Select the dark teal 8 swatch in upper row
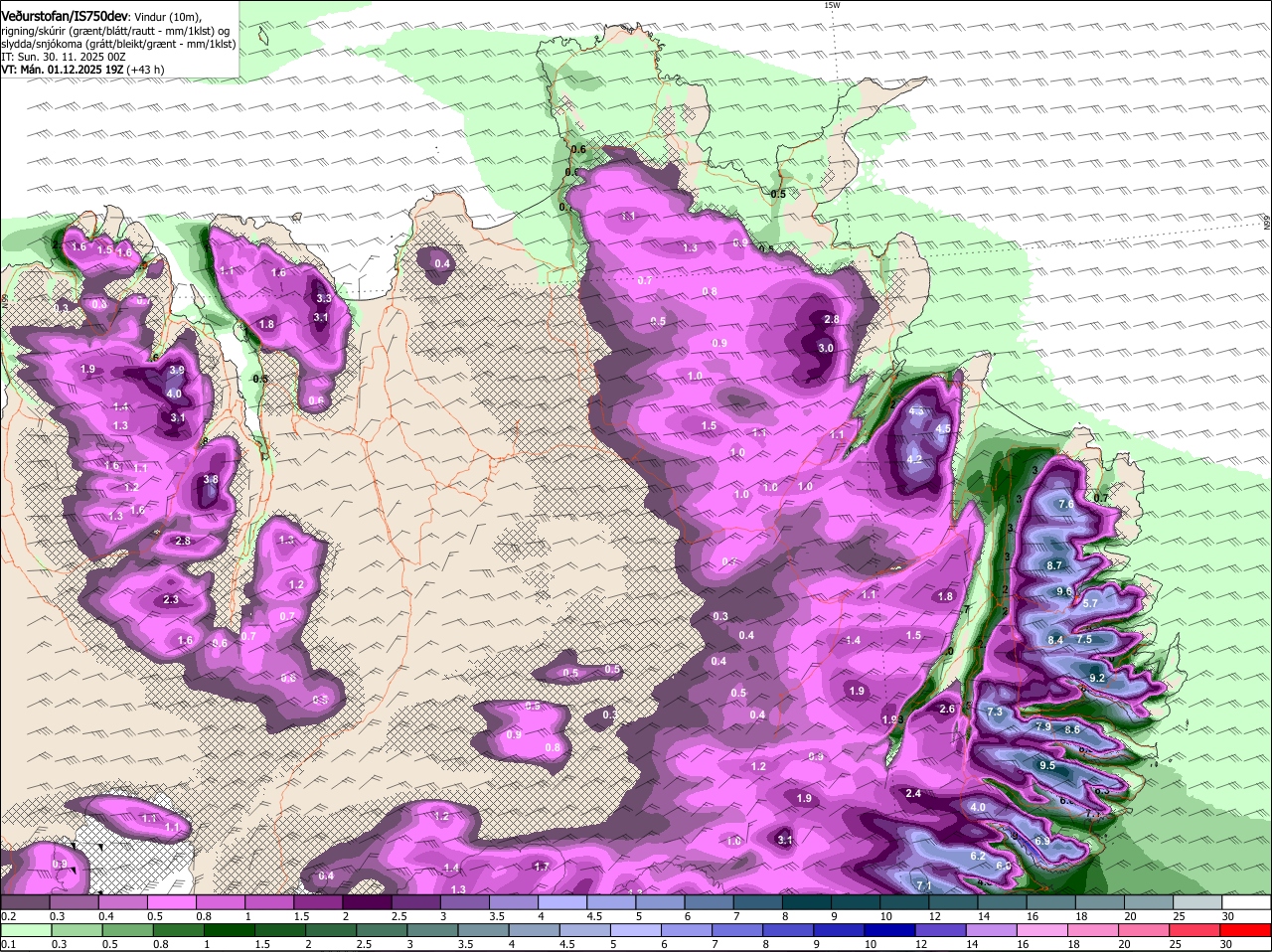 tap(807, 901)
